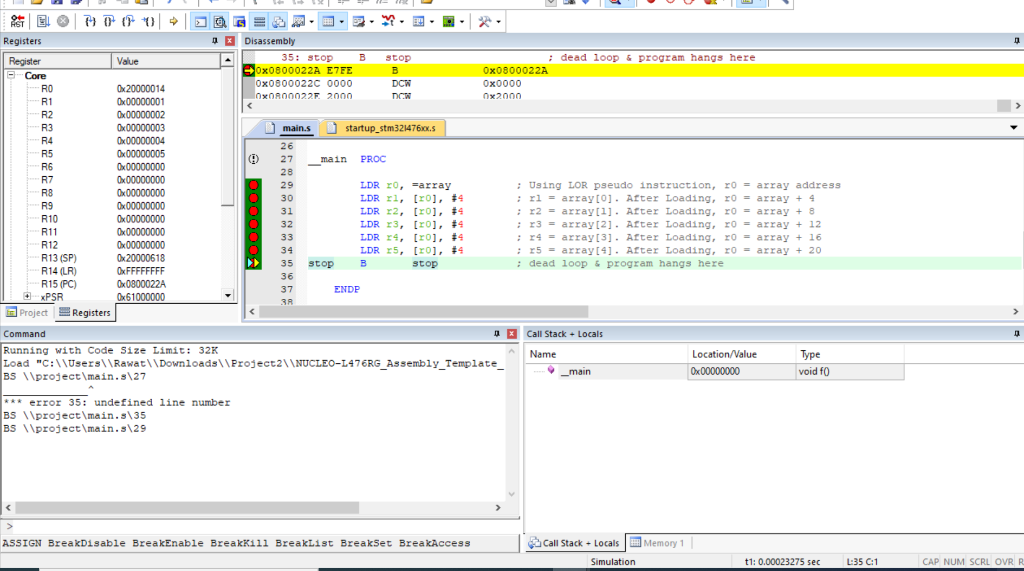The width and height of the screenshot is (1024, 571).
Task: Click the Step Out icon
Action: tap(128, 21)
